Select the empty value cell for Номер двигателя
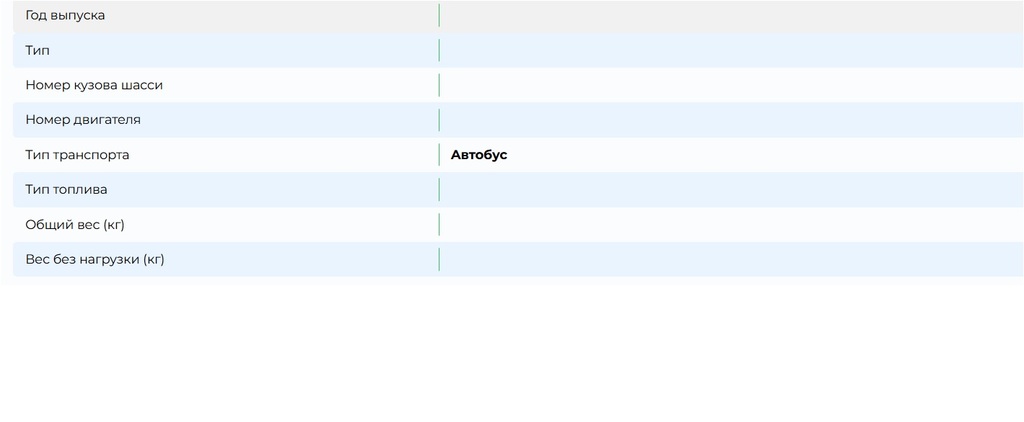1024x422 pixels. coord(730,120)
